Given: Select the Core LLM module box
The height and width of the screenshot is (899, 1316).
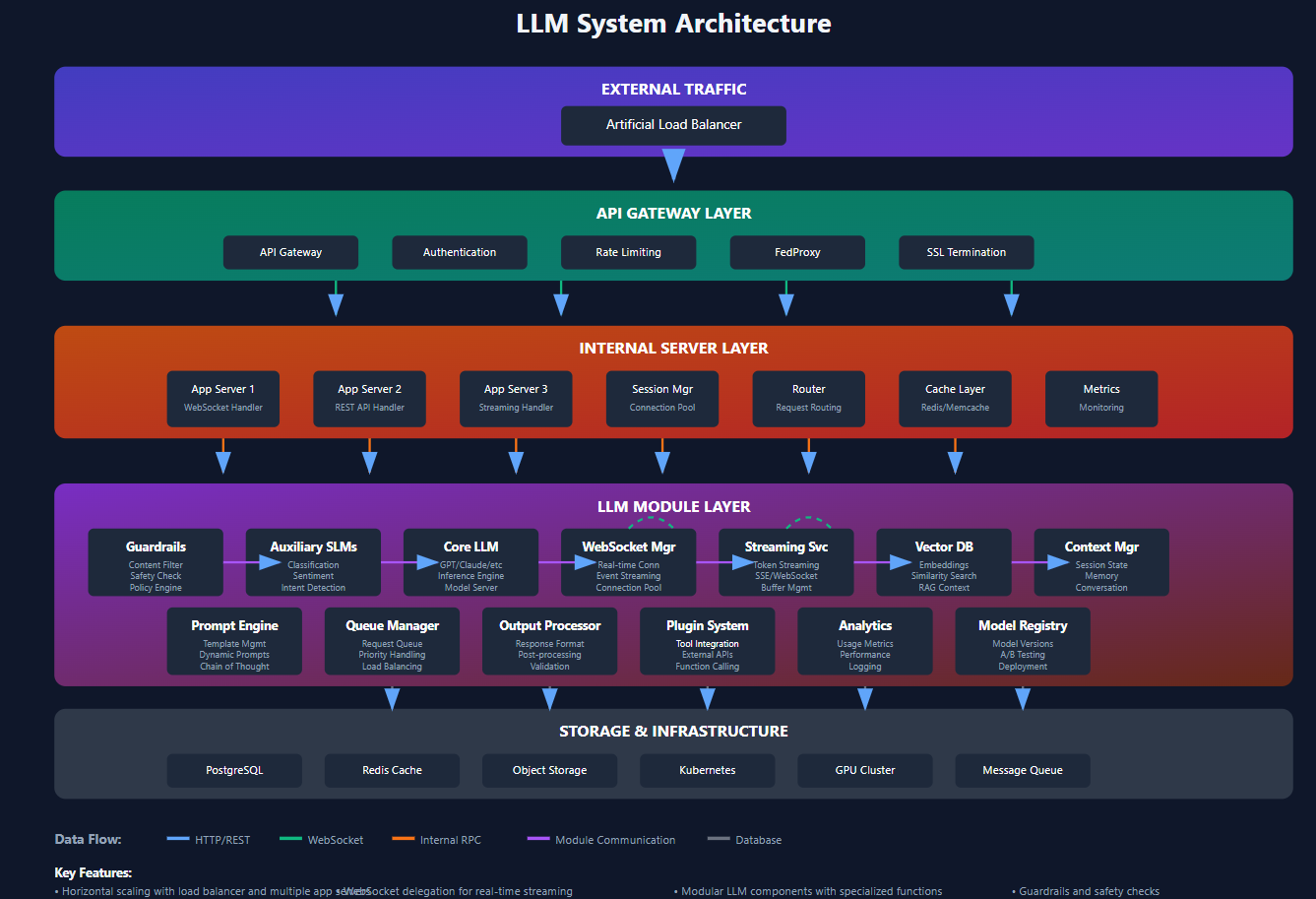Looking at the screenshot, I should (470, 562).
